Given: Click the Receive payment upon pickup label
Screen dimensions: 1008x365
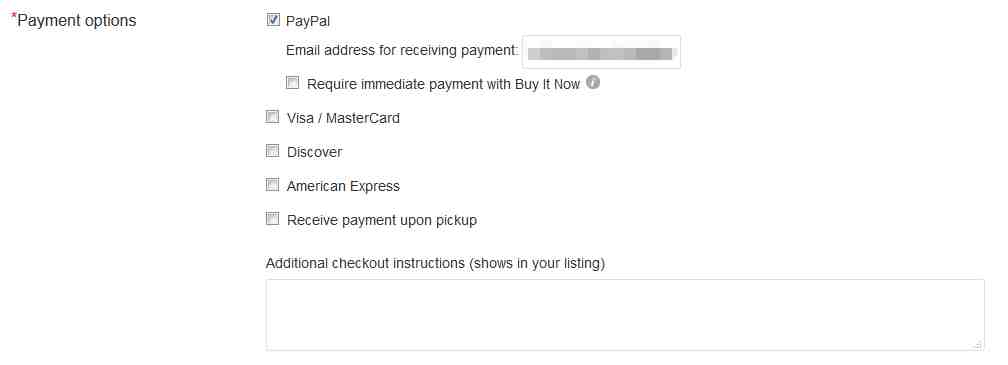Looking at the screenshot, I should (382, 220).
